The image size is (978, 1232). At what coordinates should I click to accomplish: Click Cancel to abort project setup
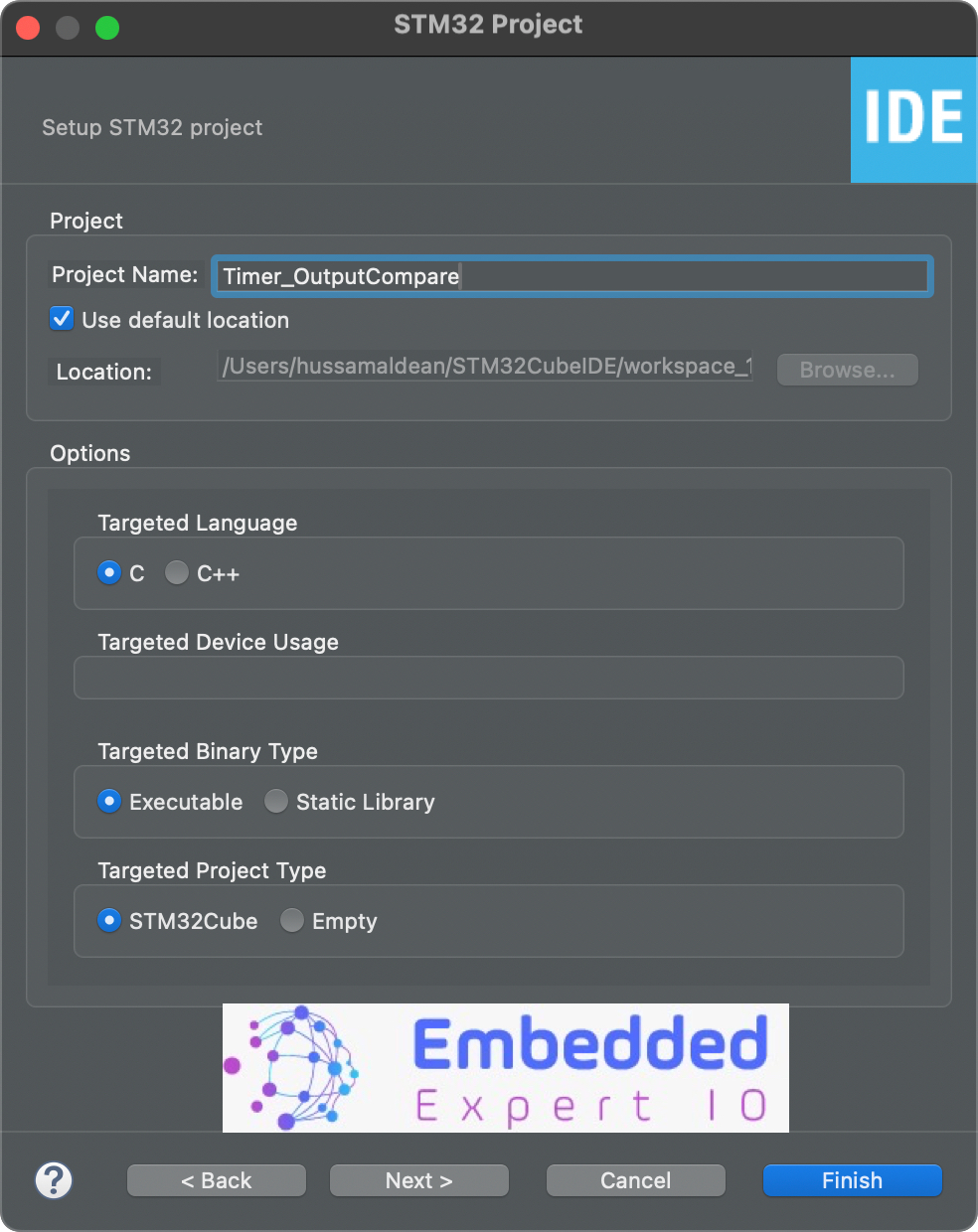[x=635, y=1180]
